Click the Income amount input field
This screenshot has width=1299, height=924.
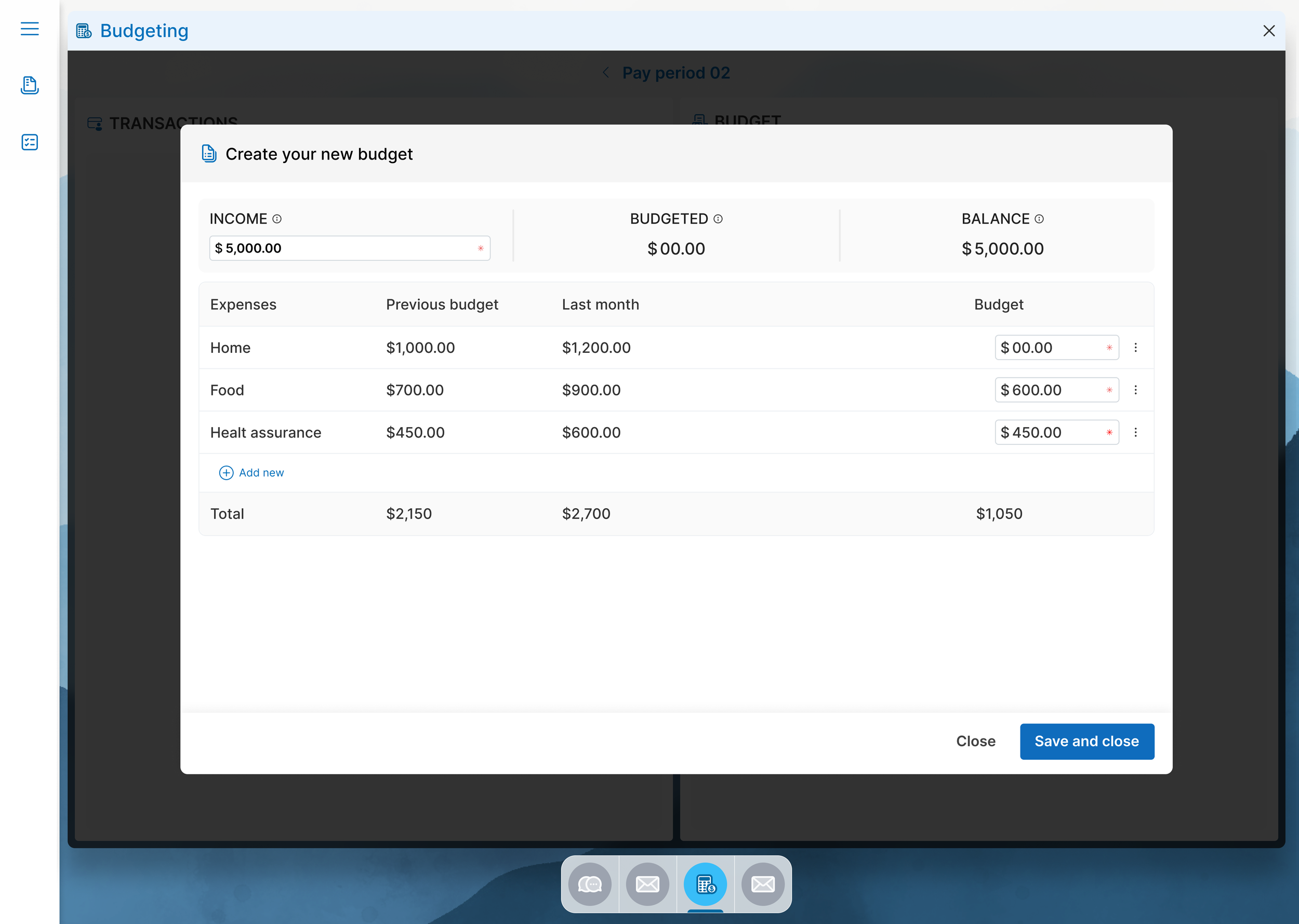click(341, 248)
